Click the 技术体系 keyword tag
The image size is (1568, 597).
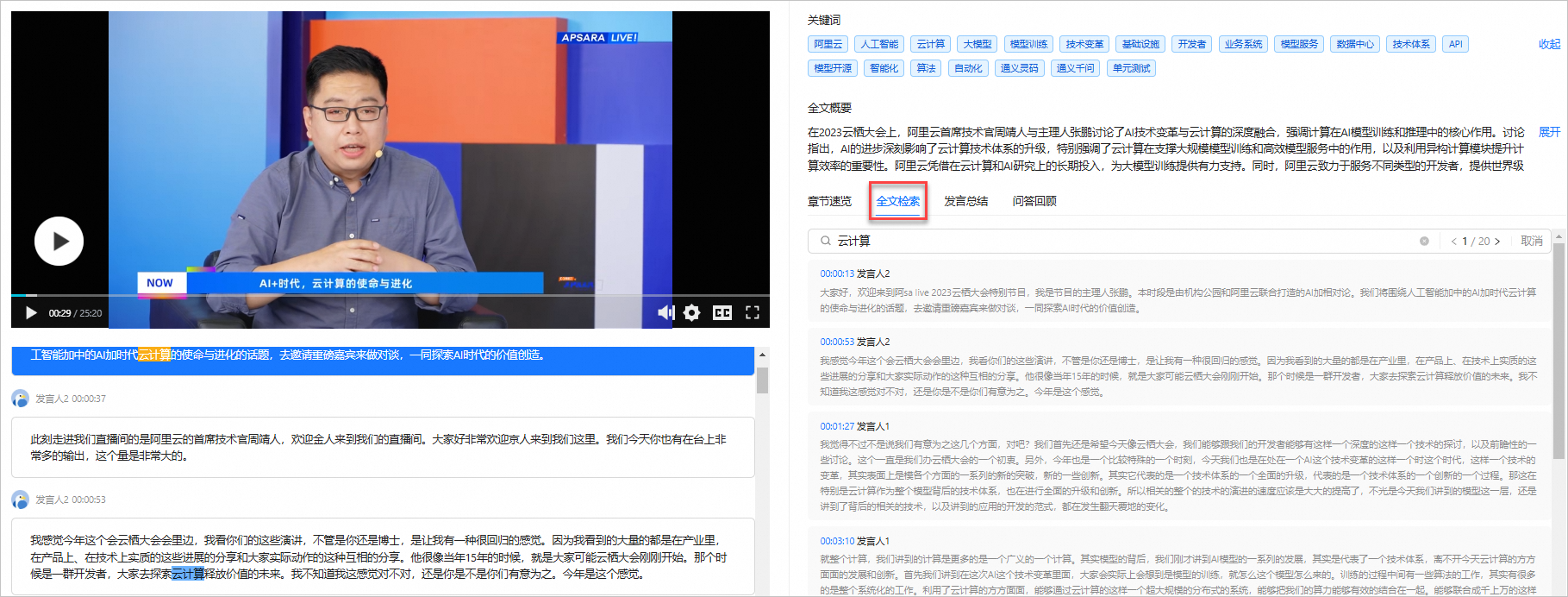tap(1411, 44)
